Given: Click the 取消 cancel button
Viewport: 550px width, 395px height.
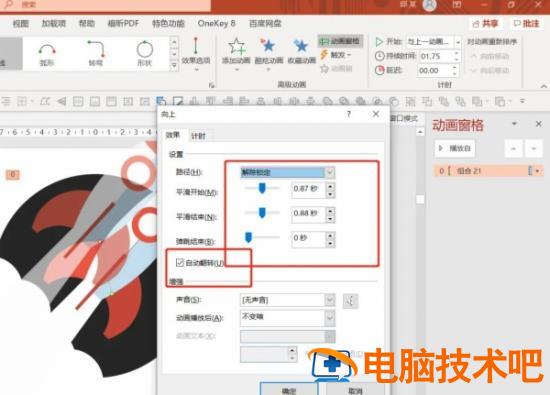Looking at the screenshot, I should [355, 390].
